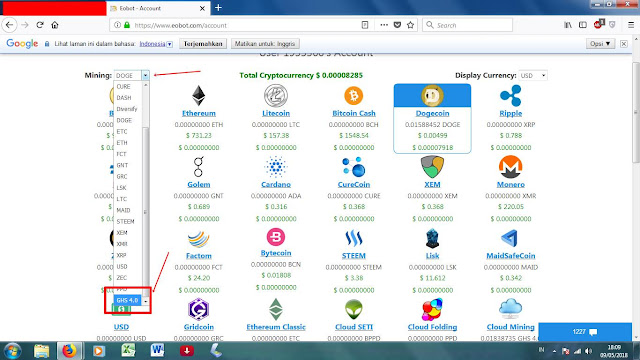Screen dimensions: 640x360
Task: Click the Terjemahkan translate button
Action: pos(203,44)
